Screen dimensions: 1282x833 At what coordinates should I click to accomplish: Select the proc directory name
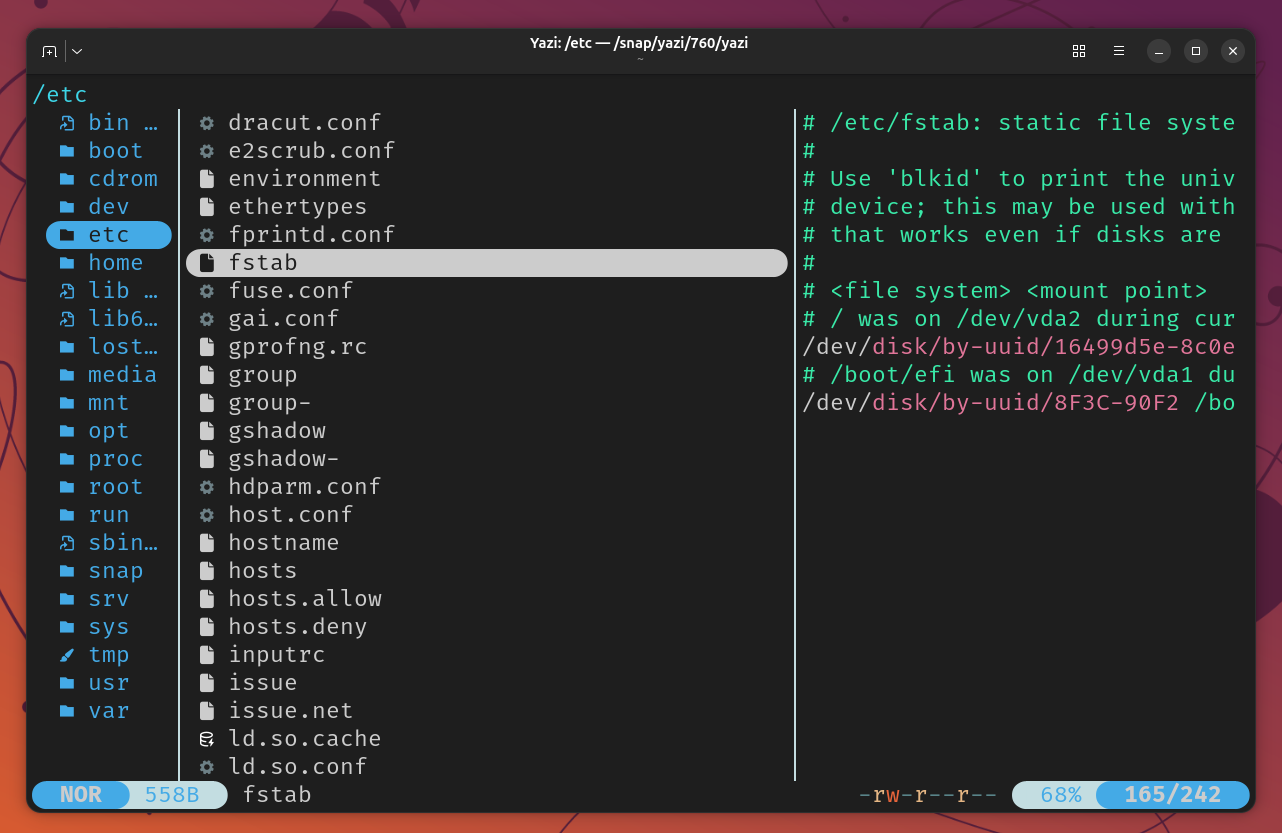(116, 459)
